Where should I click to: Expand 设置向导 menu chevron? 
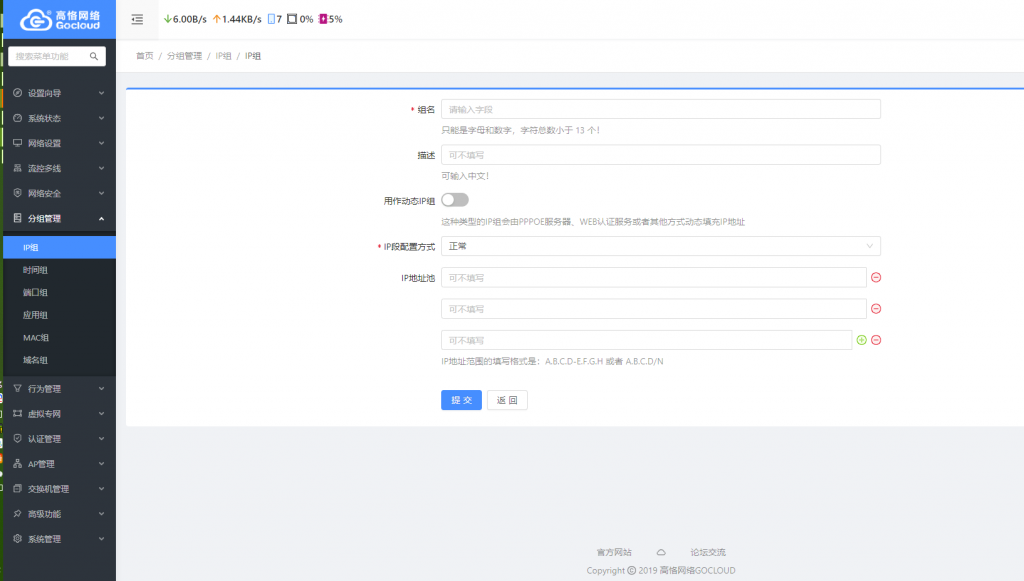pos(101,93)
